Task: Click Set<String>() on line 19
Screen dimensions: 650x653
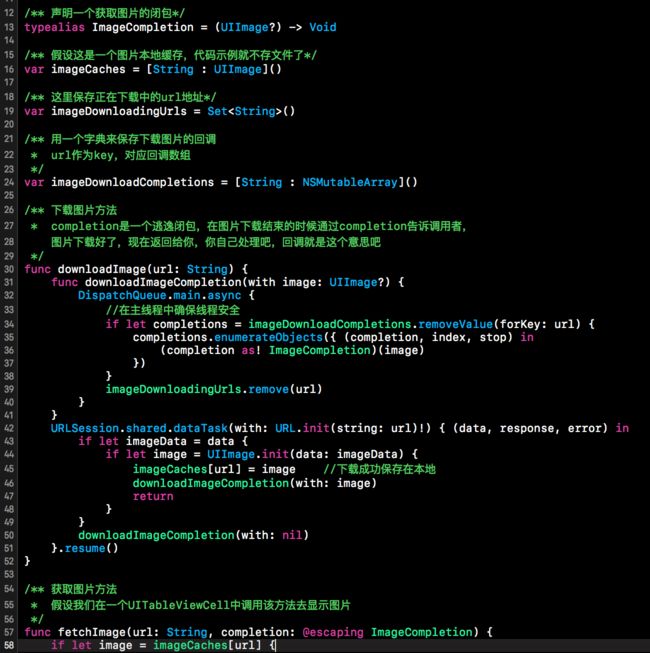Action: 251,111
